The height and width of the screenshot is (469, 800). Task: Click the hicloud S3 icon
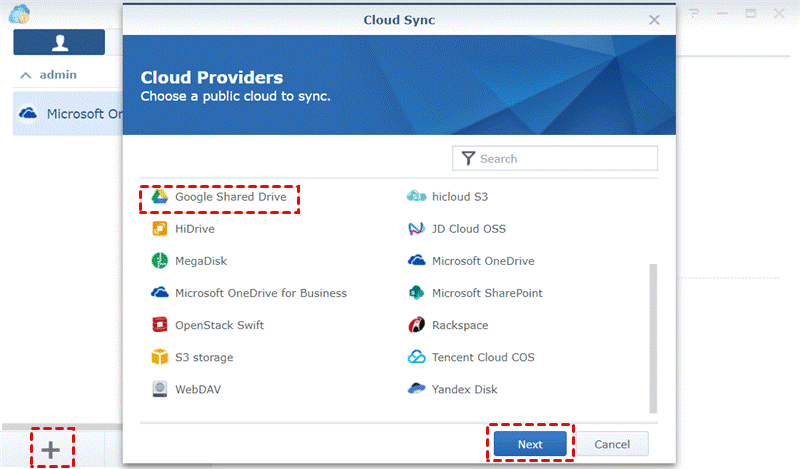click(x=416, y=196)
